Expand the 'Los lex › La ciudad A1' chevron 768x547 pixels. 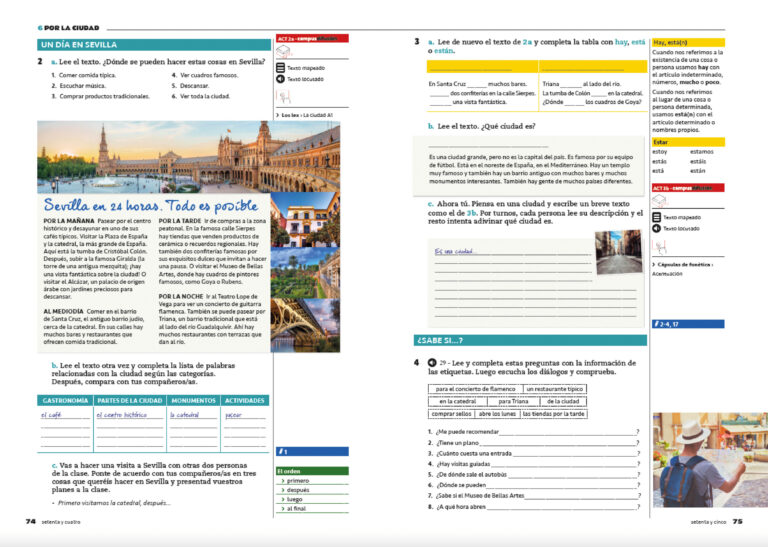click(x=277, y=115)
